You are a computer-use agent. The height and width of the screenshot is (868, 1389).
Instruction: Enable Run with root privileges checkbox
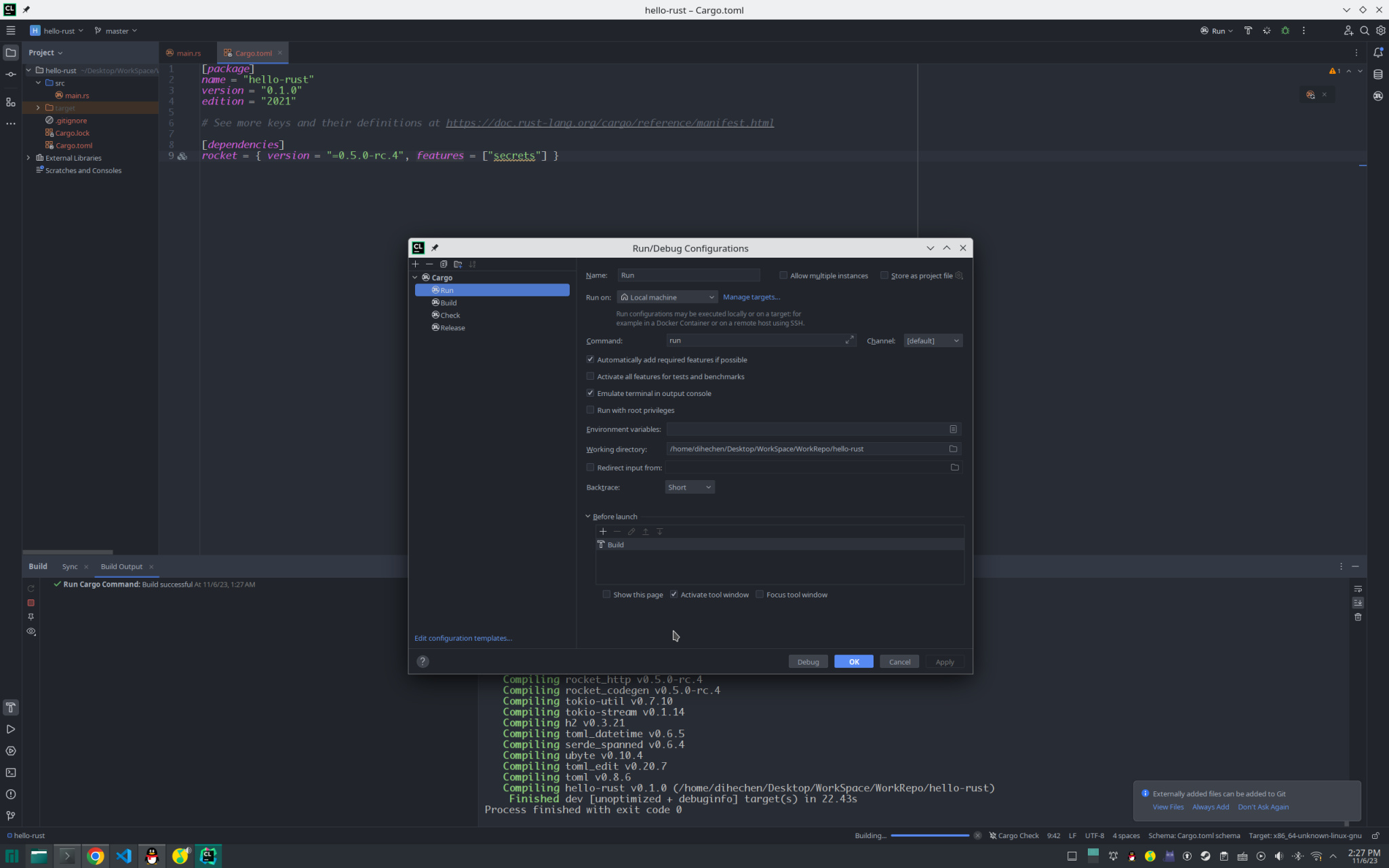590,410
